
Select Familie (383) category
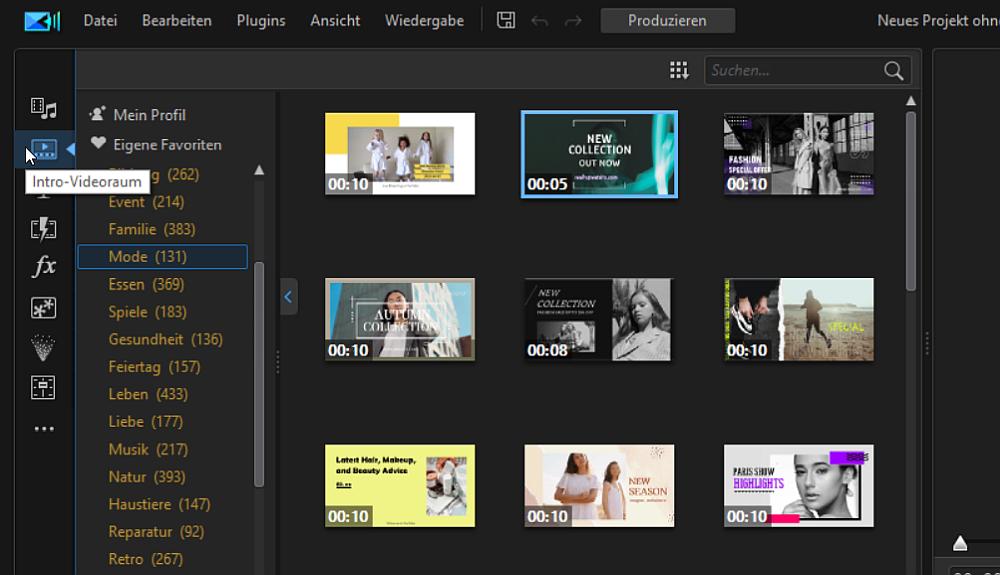click(x=152, y=229)
